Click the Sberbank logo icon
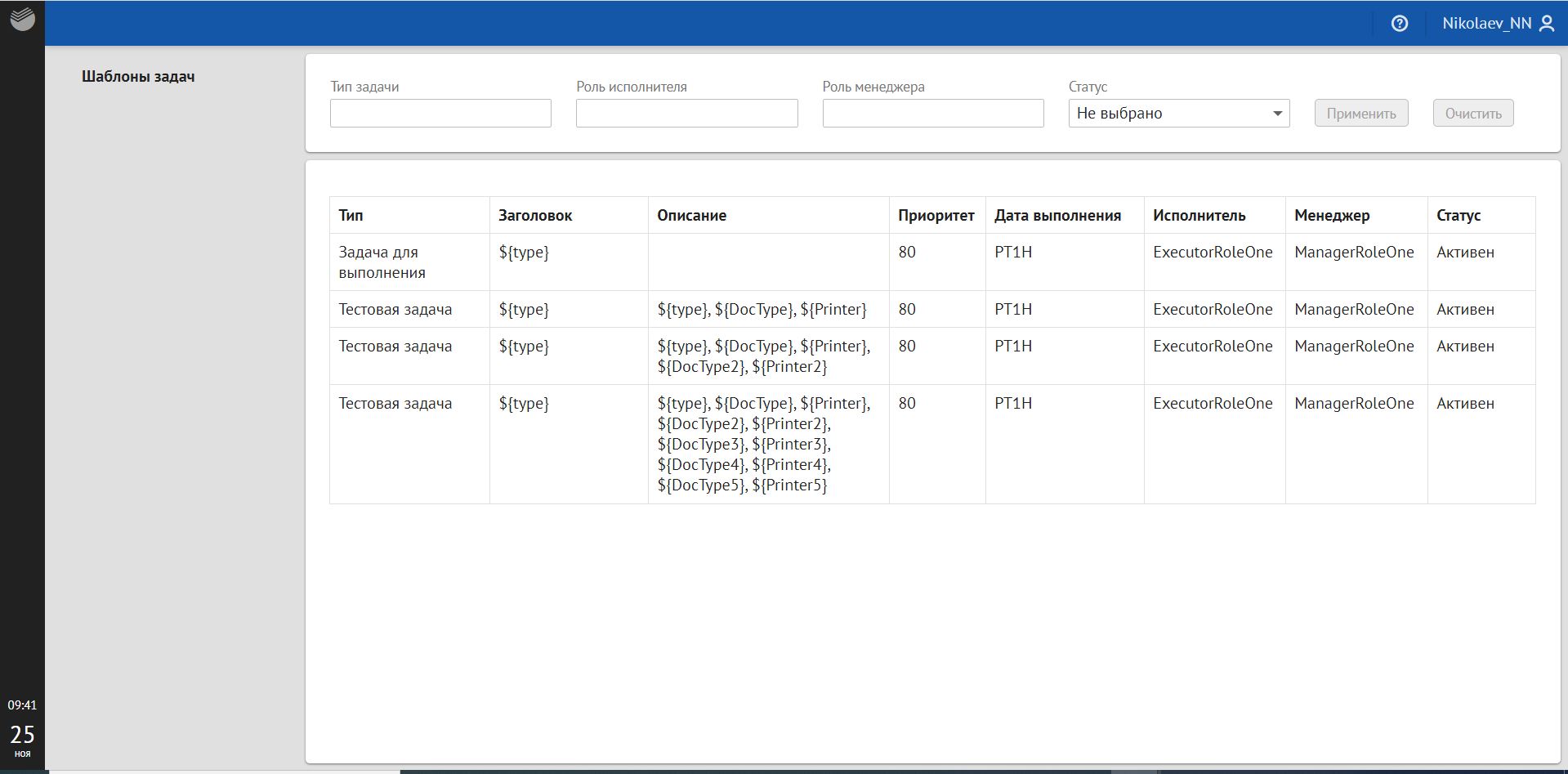 (x=22, y=19)
